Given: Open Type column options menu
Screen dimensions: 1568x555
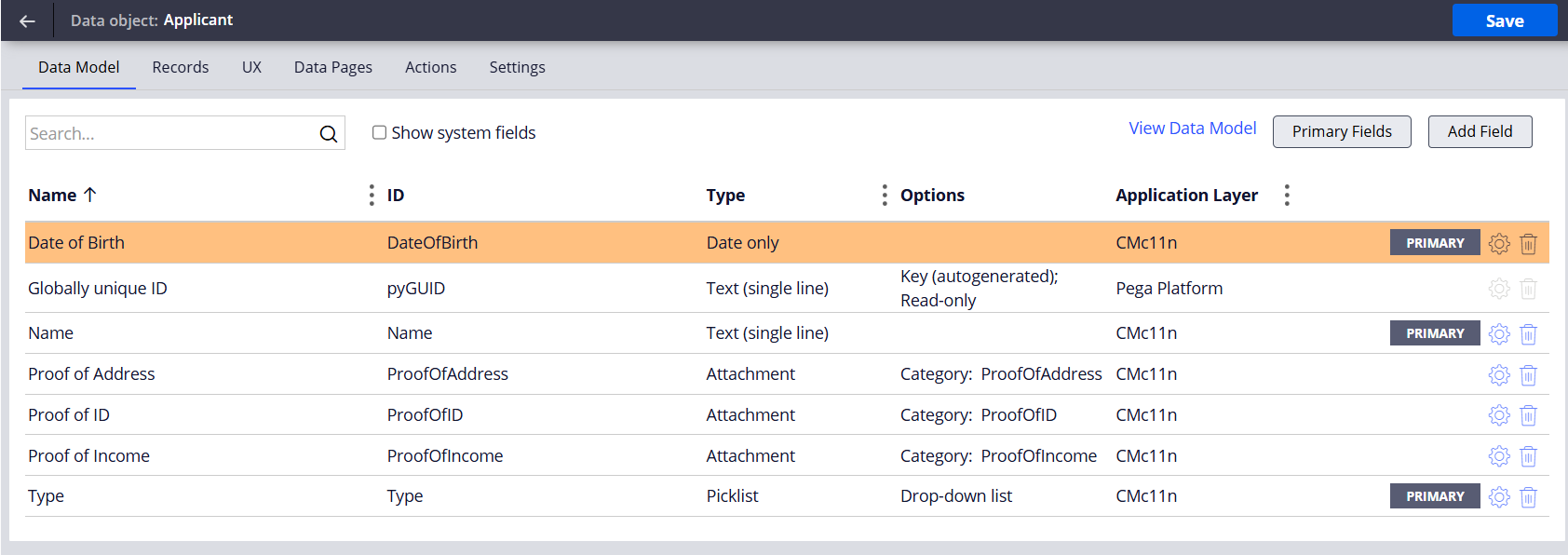Looking at the screenshot, I should click(x=884, y=195).
